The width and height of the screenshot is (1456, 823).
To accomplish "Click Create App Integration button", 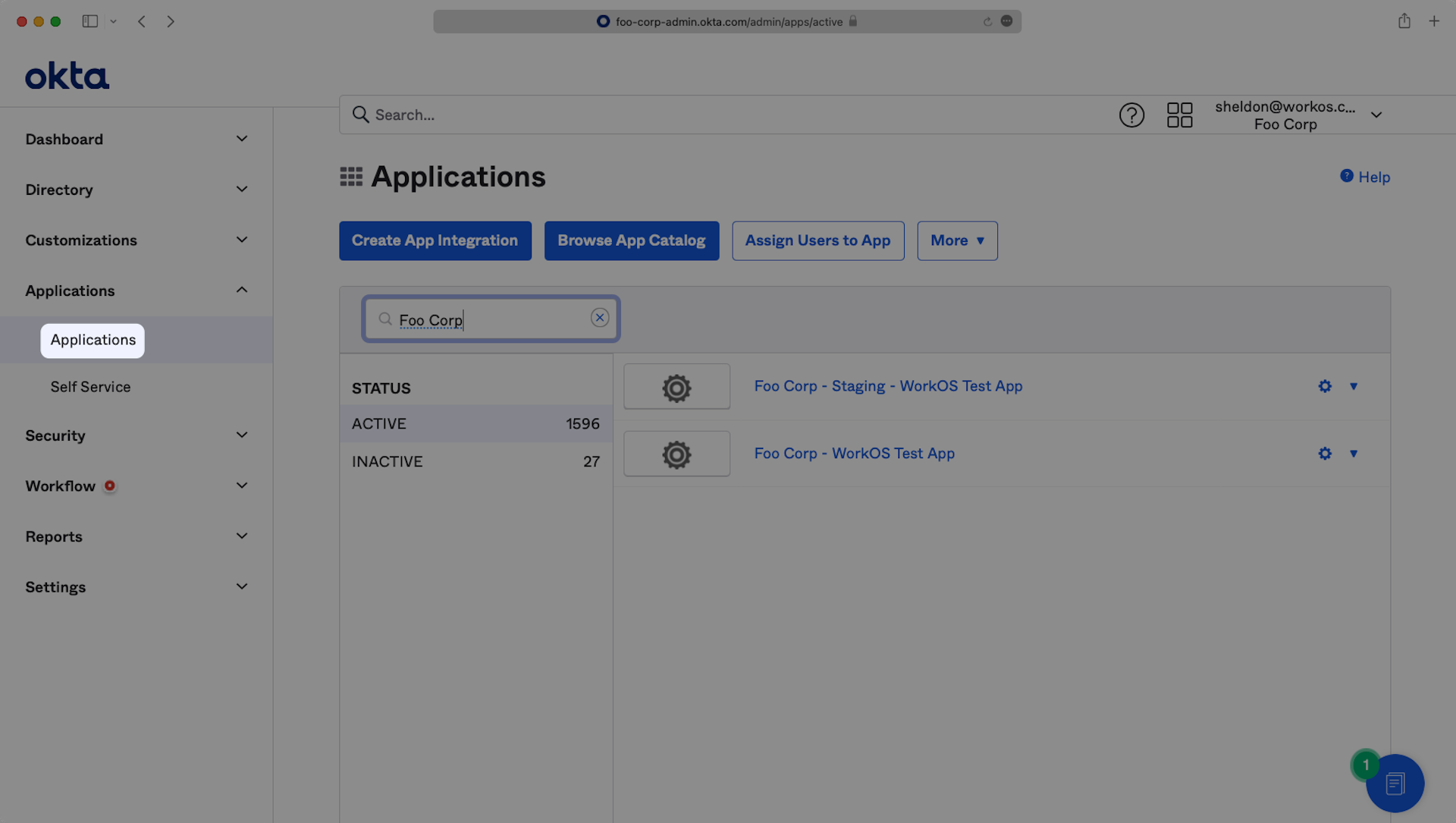I will click(x=435, y=240).
